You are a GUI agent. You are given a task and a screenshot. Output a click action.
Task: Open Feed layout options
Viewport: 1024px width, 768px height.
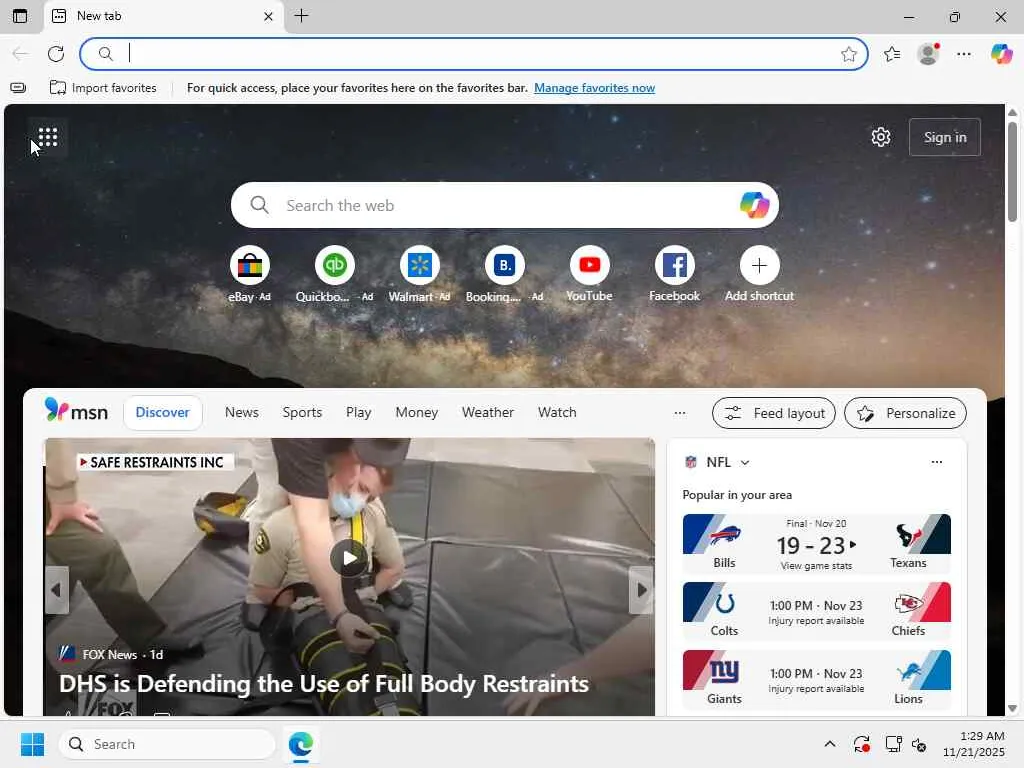point(773,413)
